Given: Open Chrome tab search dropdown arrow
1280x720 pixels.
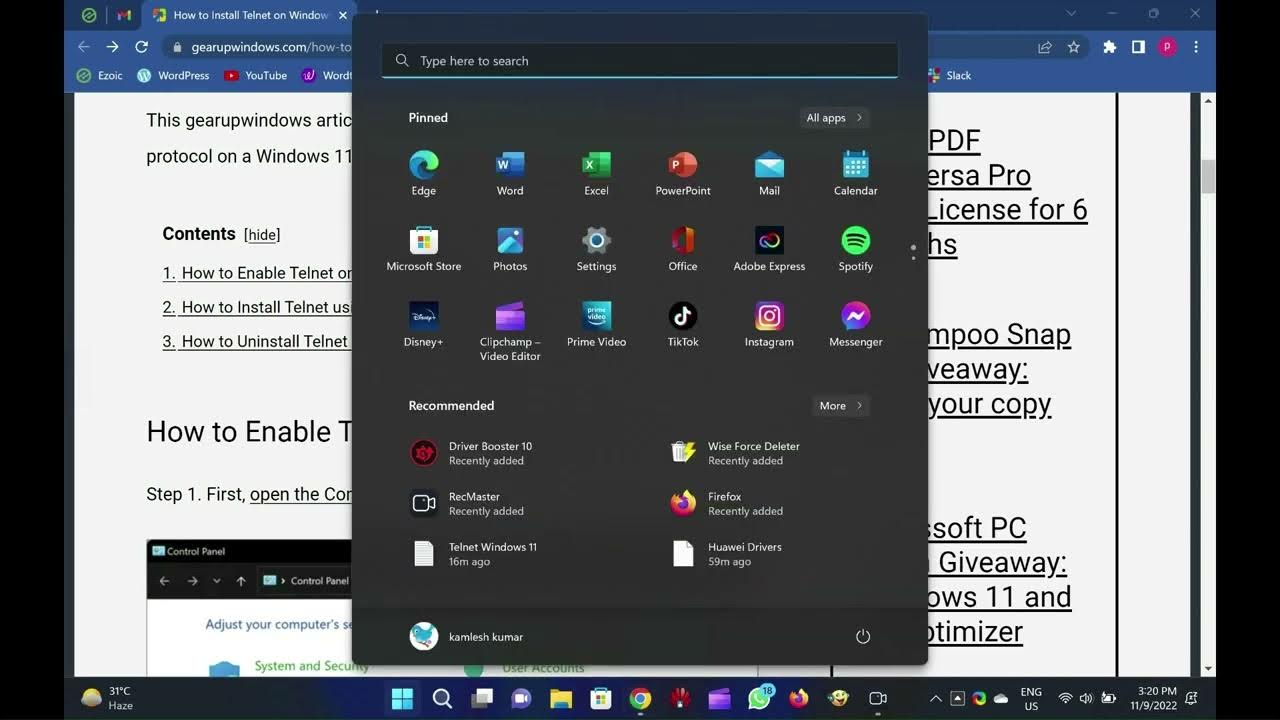Looking at the screenshot, I should (x=1071, y=14).
